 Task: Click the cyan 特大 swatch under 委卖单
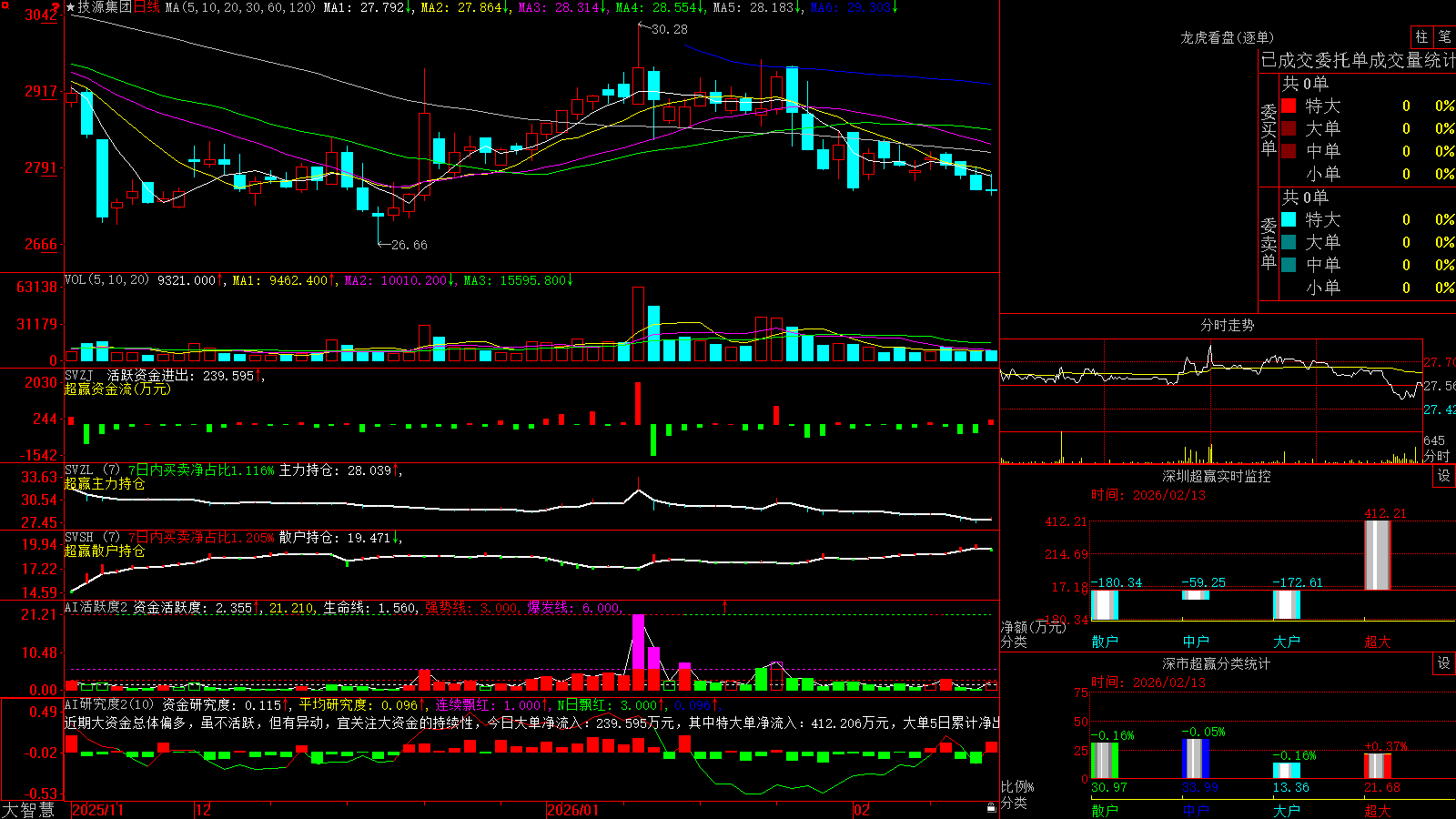[1289, 219]
